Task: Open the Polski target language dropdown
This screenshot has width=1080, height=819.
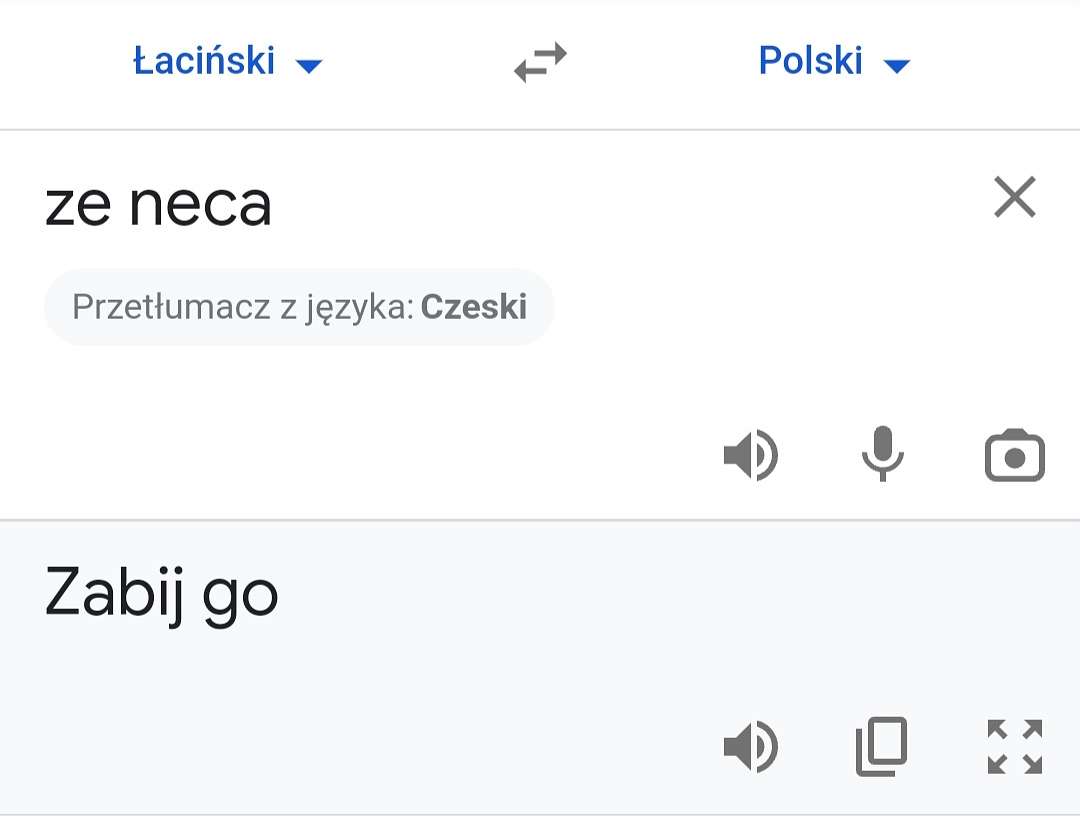Action: point(834,61)
